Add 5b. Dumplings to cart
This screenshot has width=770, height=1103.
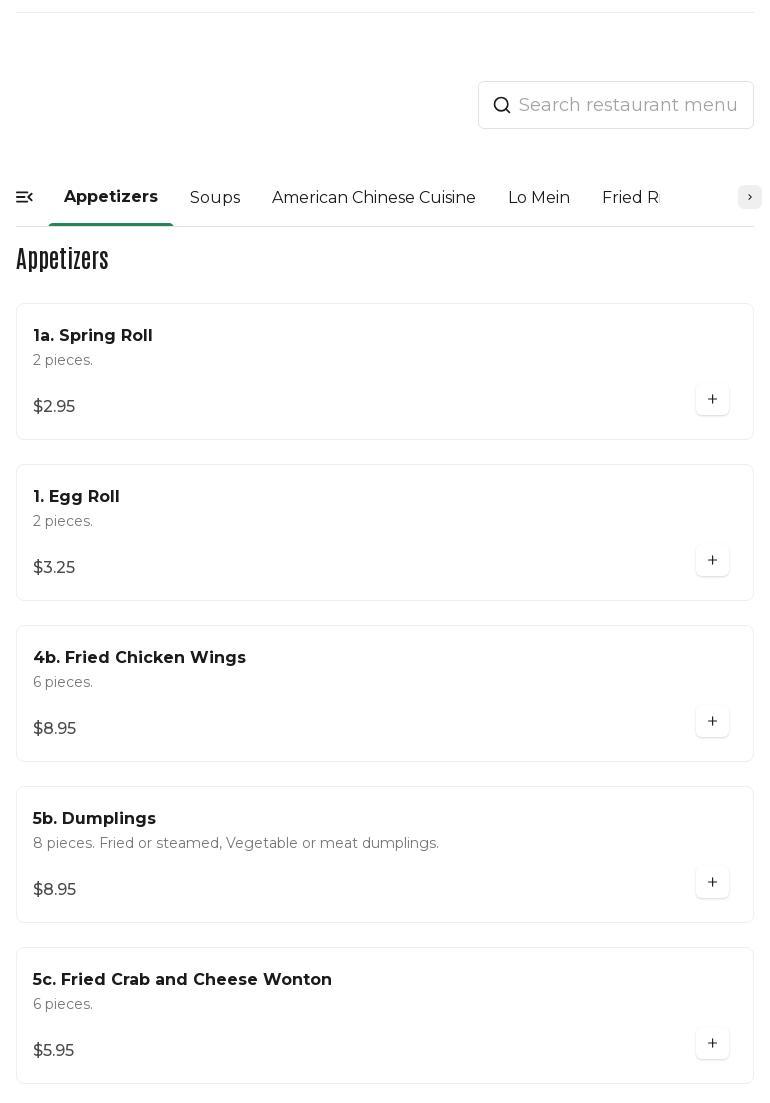pyautogui.click(x=712, y=883)
